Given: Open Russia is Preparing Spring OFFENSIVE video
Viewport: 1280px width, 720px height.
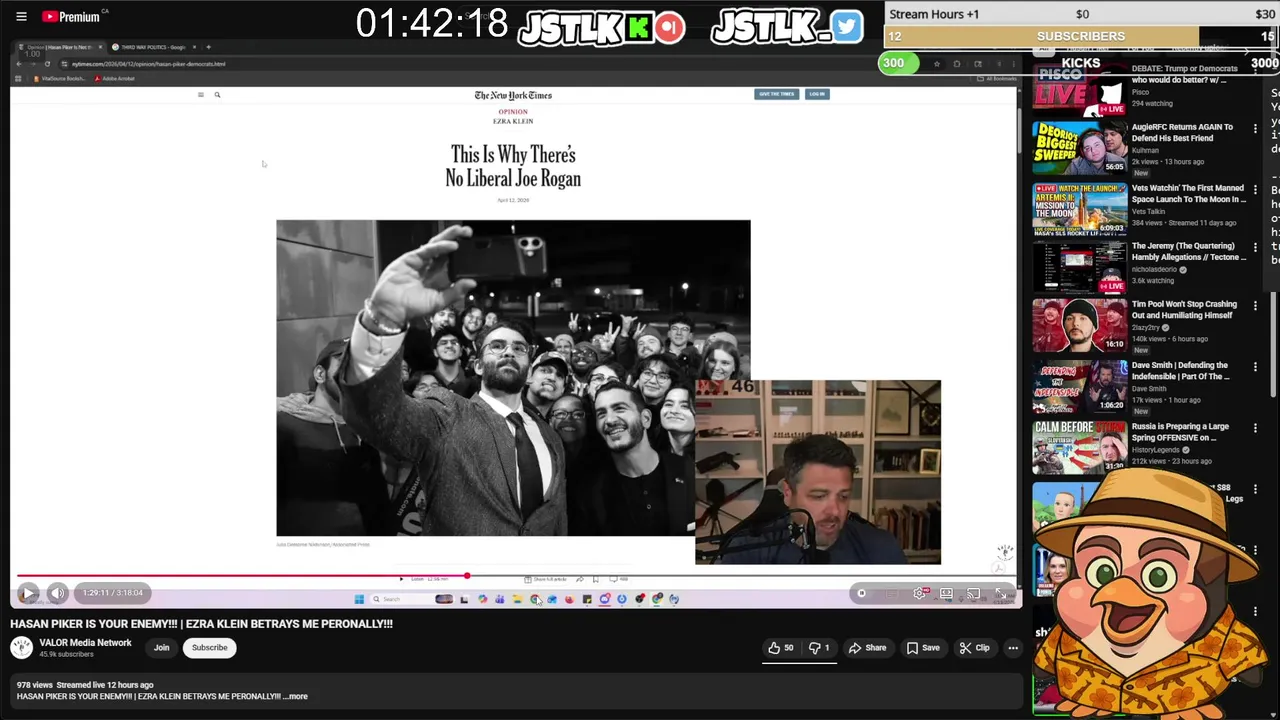Looking at the screenshot, I should pyautogui.click(x=1079, y=446).
